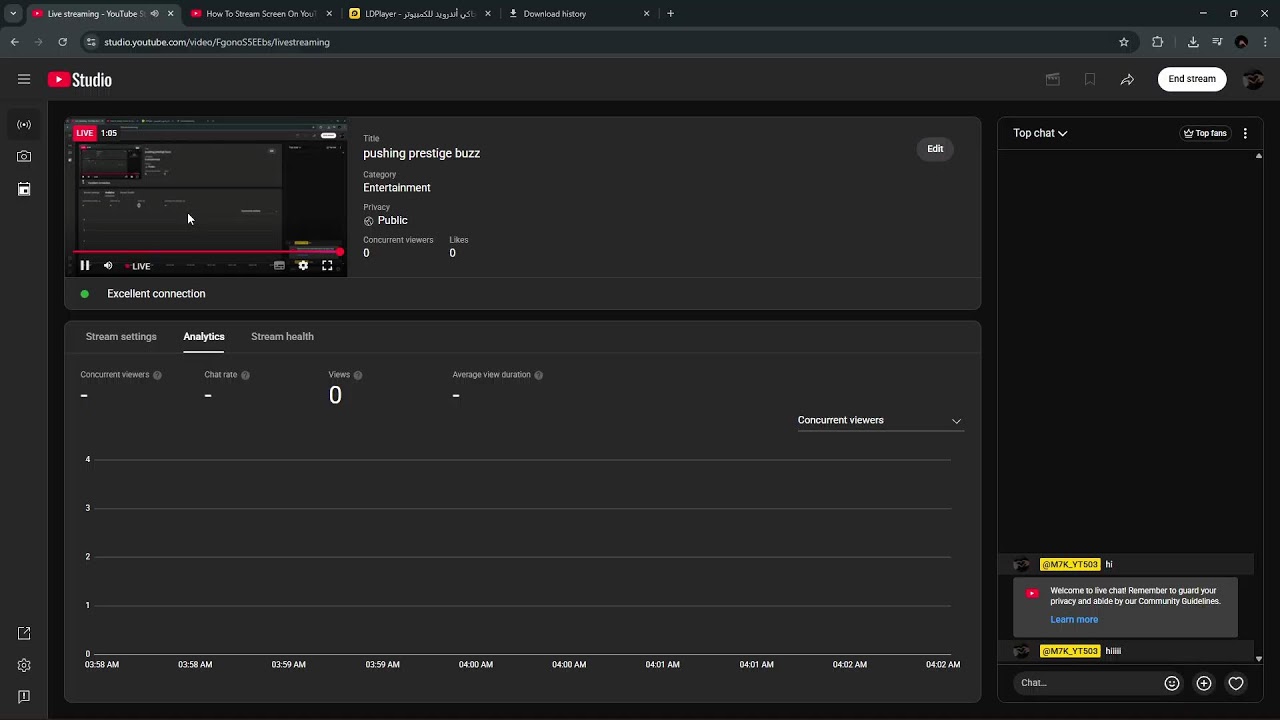The height and width of the screenshot is (720, 1280).
Task: End the live stream
Action: [x=1192, y=79]
